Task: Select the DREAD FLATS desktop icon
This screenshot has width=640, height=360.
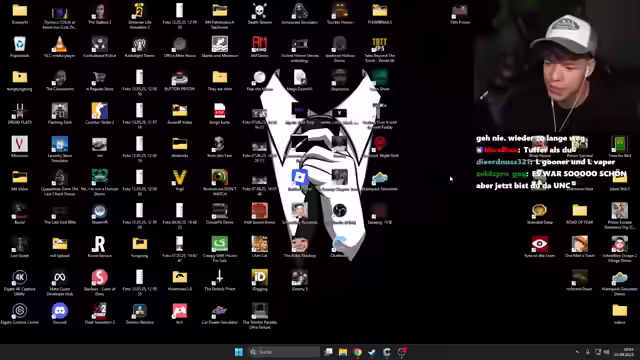Action: click(20, 111)
